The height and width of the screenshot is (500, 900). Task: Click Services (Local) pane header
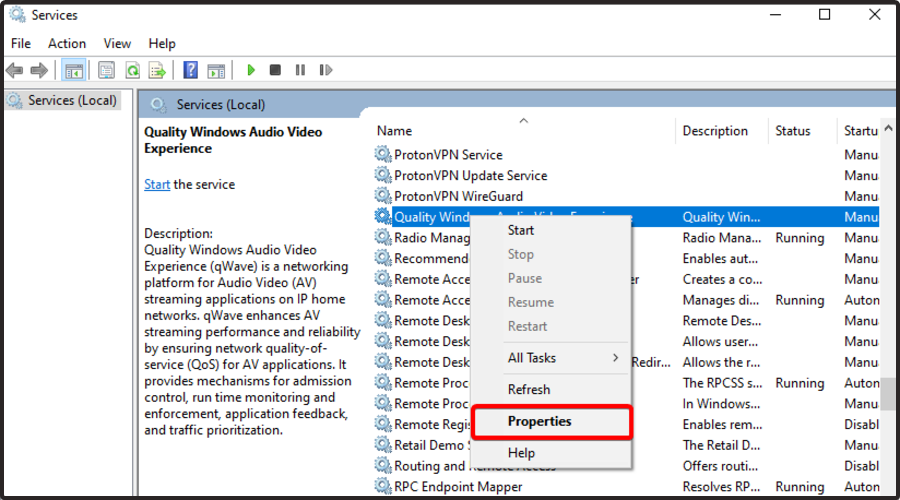pos(220,104)
